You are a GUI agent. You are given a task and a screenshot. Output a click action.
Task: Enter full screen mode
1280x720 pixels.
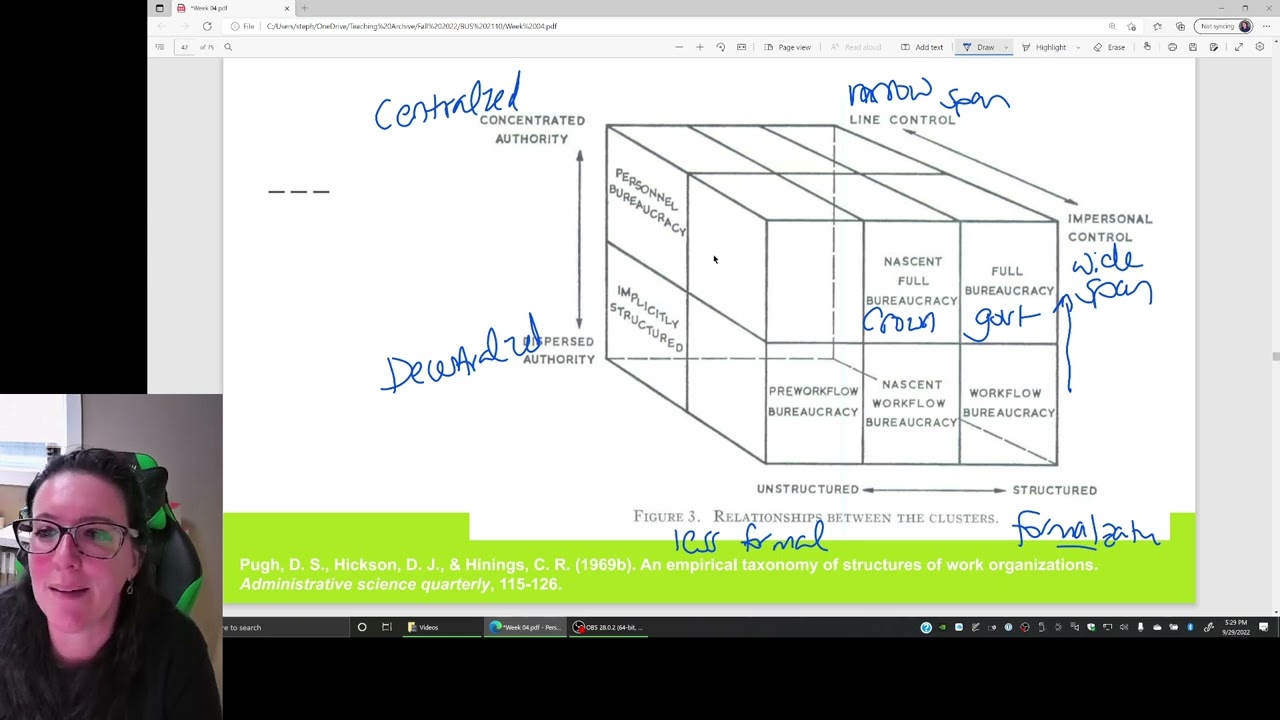point(1239,47)
